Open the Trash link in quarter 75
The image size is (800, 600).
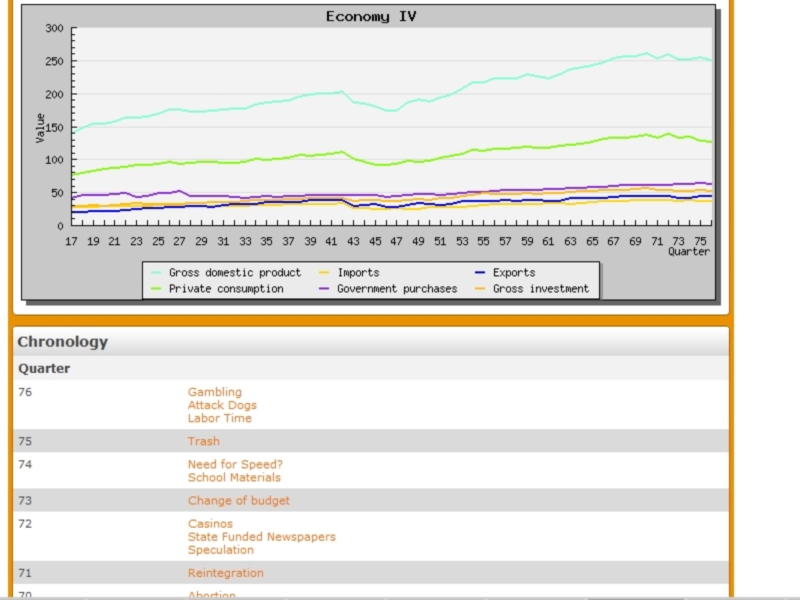204,441
